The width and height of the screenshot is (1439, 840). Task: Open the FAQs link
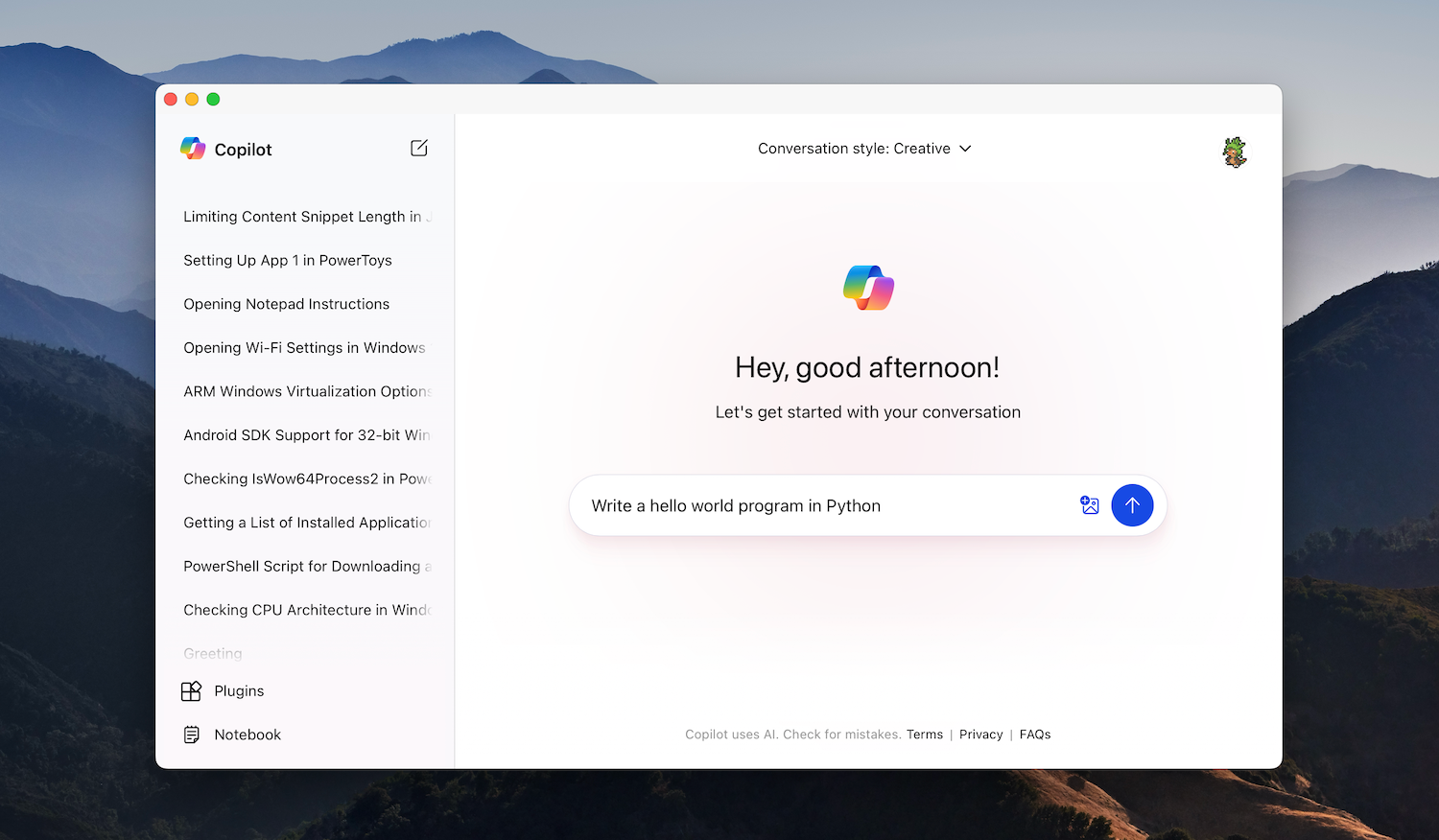1034,734
